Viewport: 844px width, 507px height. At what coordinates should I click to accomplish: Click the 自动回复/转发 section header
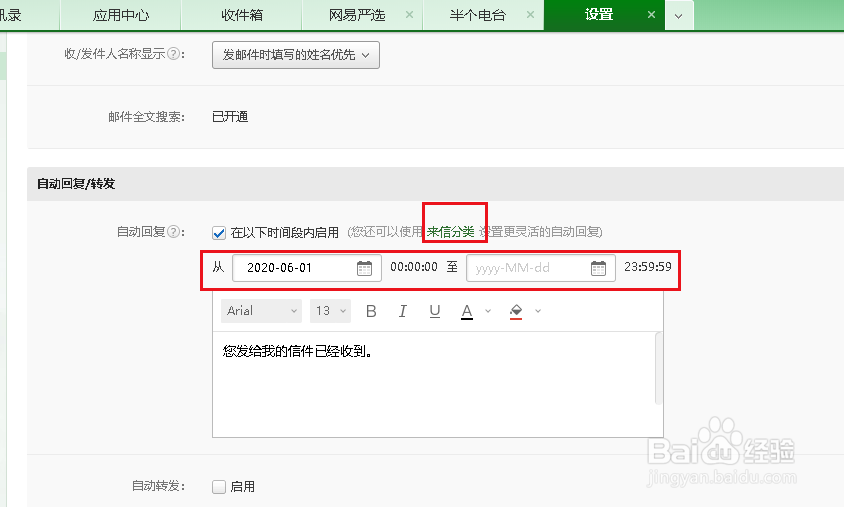coord(435,184)
